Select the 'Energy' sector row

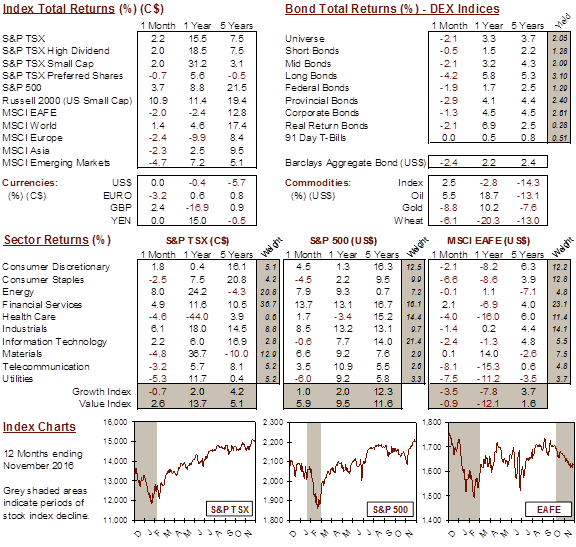(18, 292)
